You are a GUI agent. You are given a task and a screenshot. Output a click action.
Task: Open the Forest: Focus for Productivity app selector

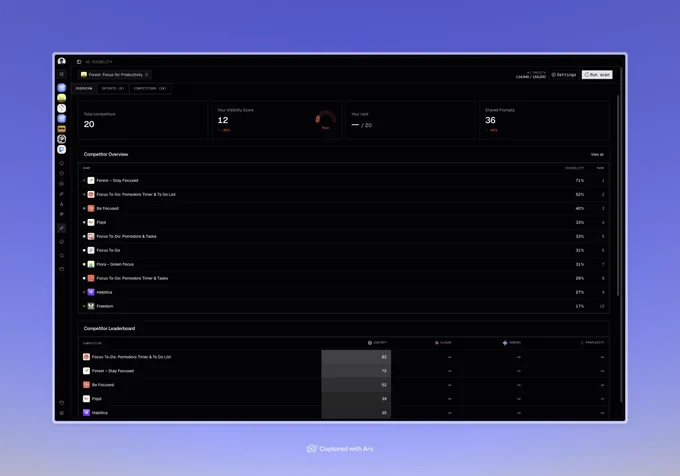click(115, 75)
